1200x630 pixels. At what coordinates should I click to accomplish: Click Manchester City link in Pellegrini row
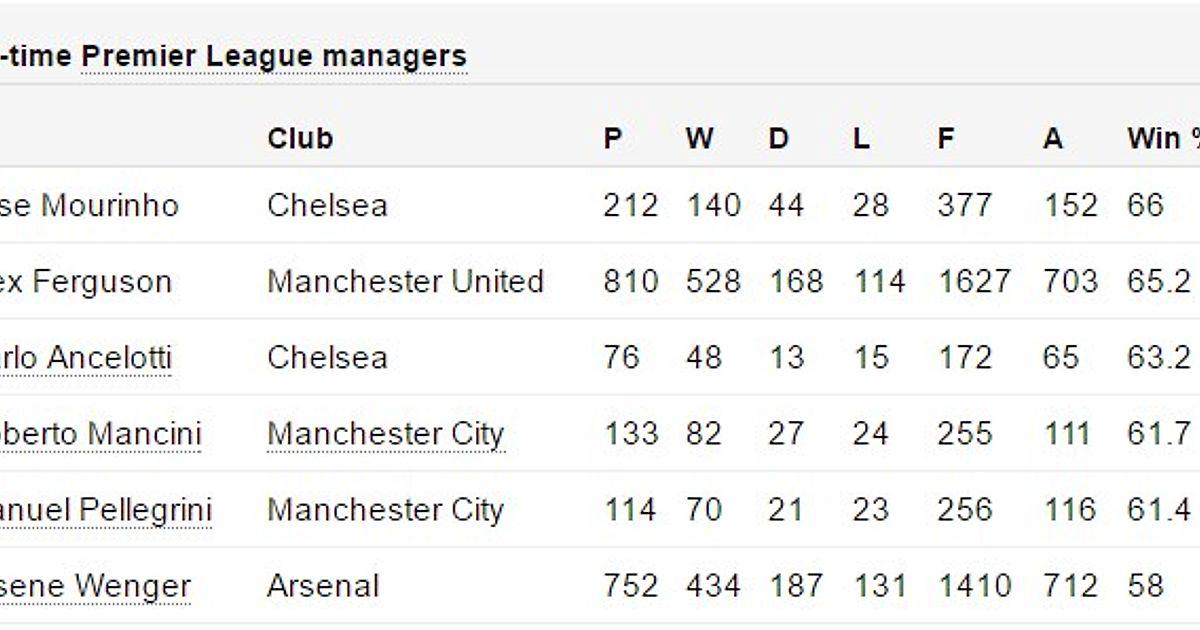(385, 510)
